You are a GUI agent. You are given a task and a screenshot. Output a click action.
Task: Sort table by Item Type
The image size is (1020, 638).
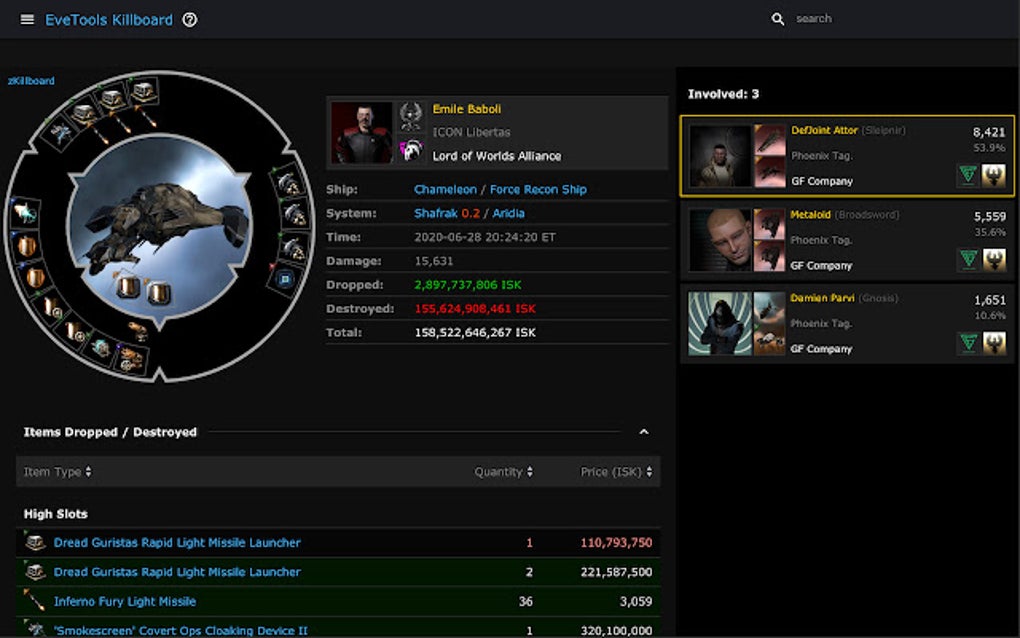[57, 472]
